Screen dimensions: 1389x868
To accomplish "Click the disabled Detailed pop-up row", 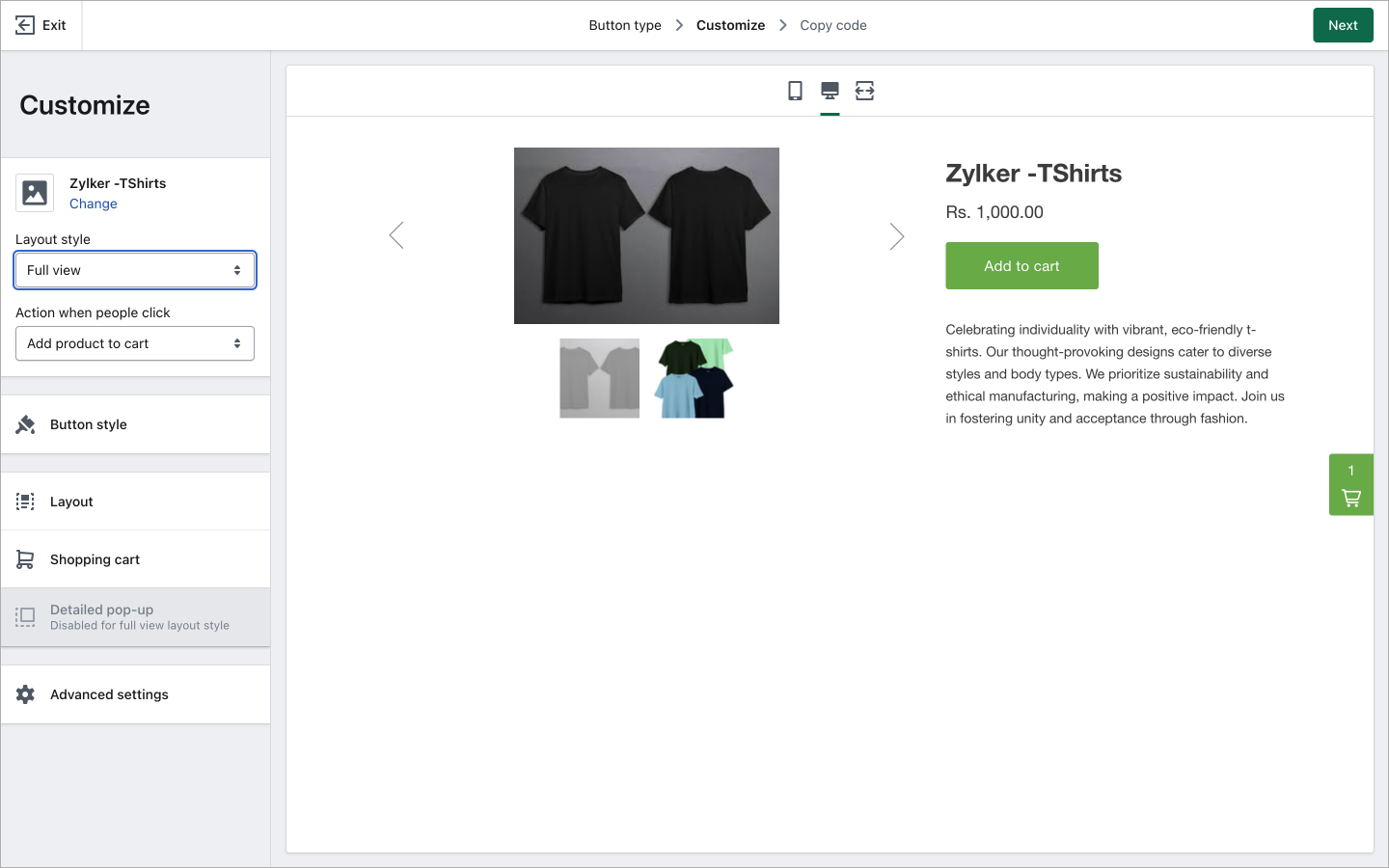I will [x=135, y=617].
